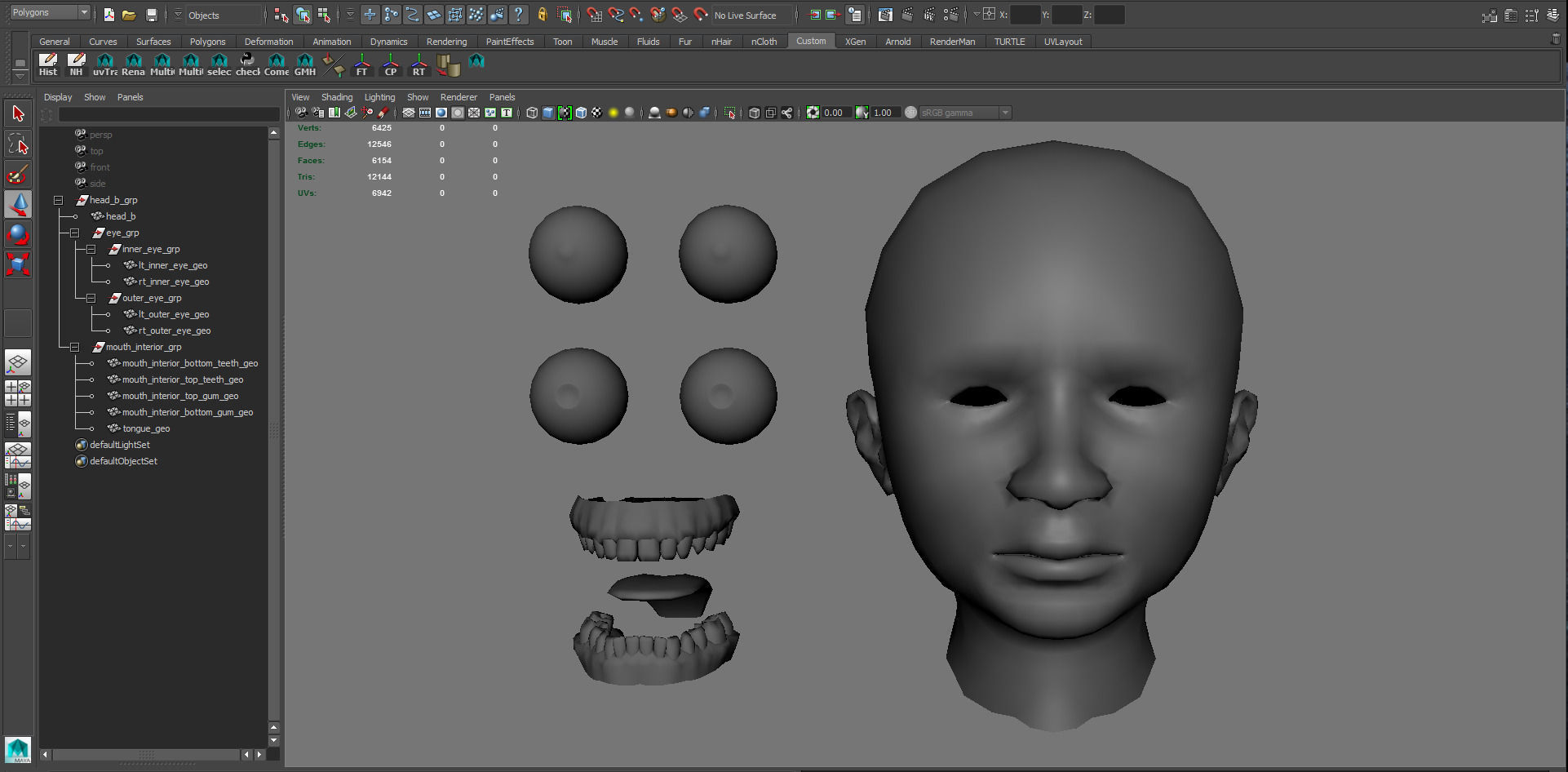Select defaultLightSet in the outliner
The width and height of the screenshot is (1568, 772).
[x=119, y=445]
